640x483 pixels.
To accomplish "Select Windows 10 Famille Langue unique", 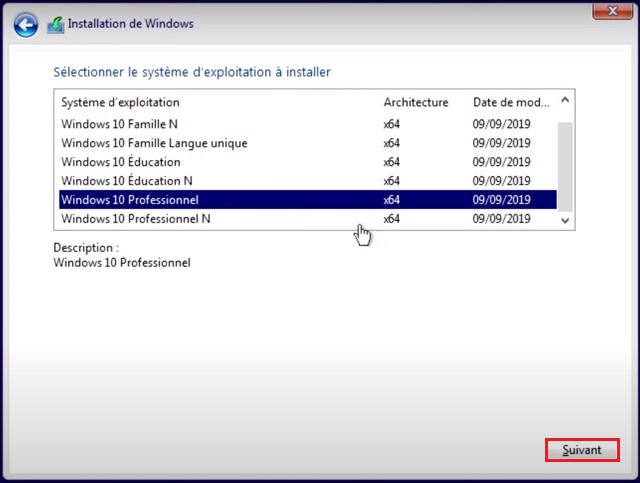I will pyautogui.click(x=308, y=143).
